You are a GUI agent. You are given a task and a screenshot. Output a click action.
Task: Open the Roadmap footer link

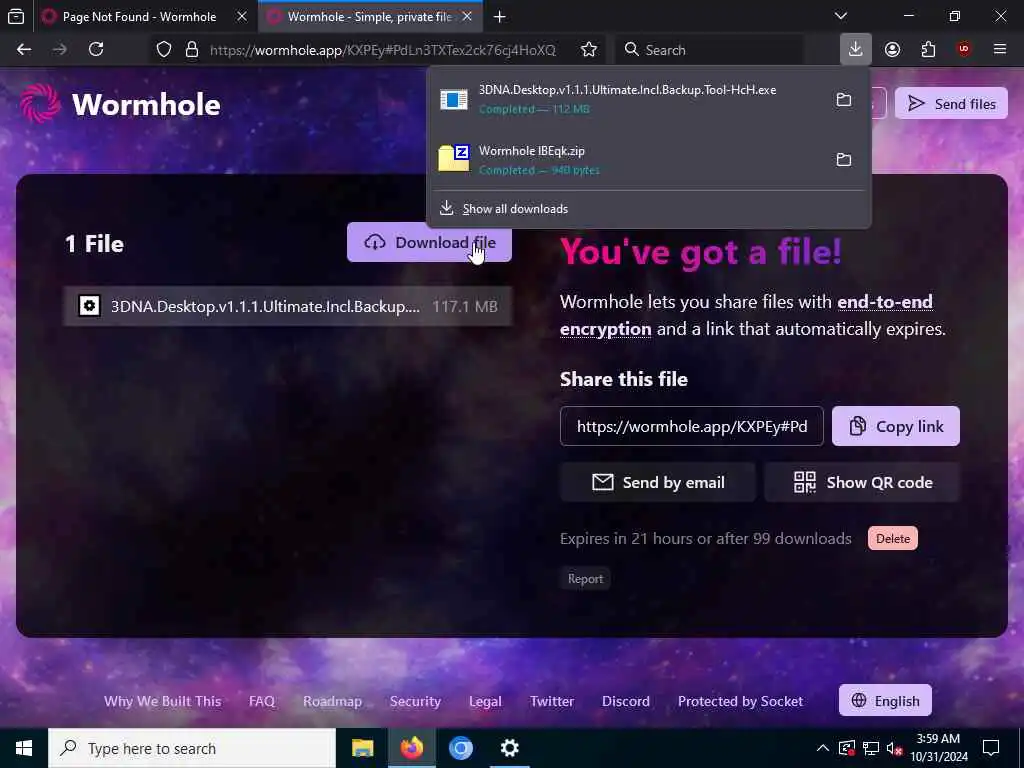(332, 701)
